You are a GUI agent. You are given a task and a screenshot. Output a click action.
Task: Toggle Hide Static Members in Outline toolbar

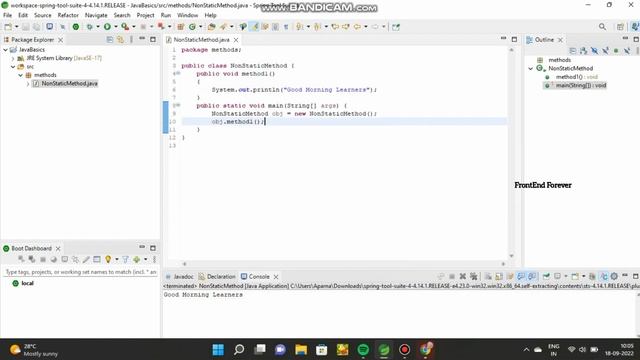coord(605,51)
